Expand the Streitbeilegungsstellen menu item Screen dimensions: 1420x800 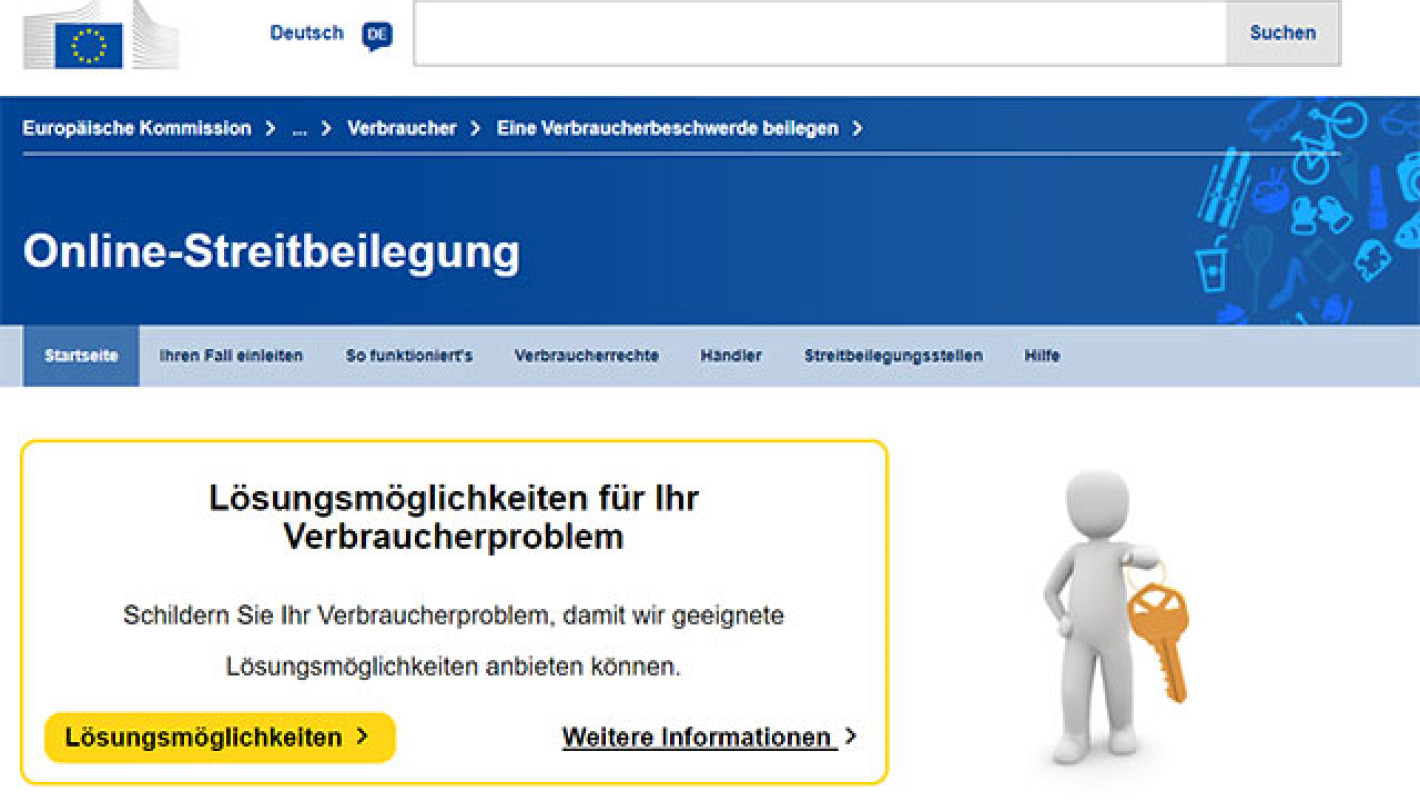(895, 355)
